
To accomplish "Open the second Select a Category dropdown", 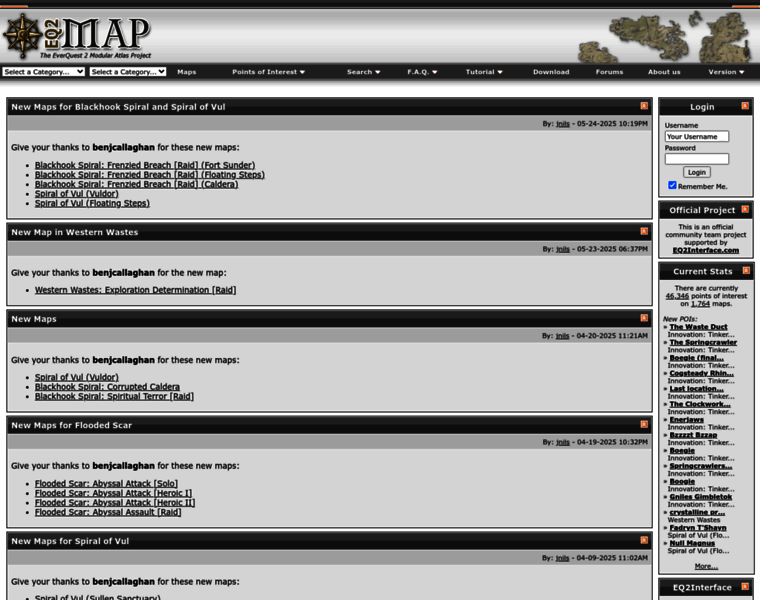I will [x=128, y=72].
